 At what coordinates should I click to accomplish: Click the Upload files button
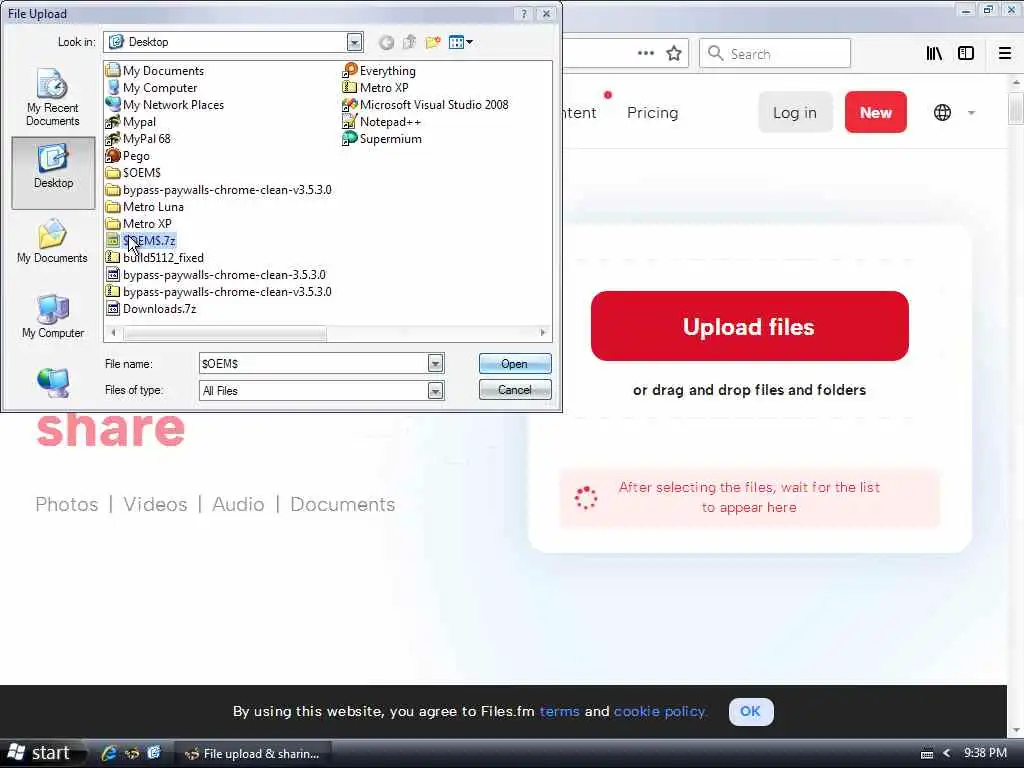click(x=750, y=326)
